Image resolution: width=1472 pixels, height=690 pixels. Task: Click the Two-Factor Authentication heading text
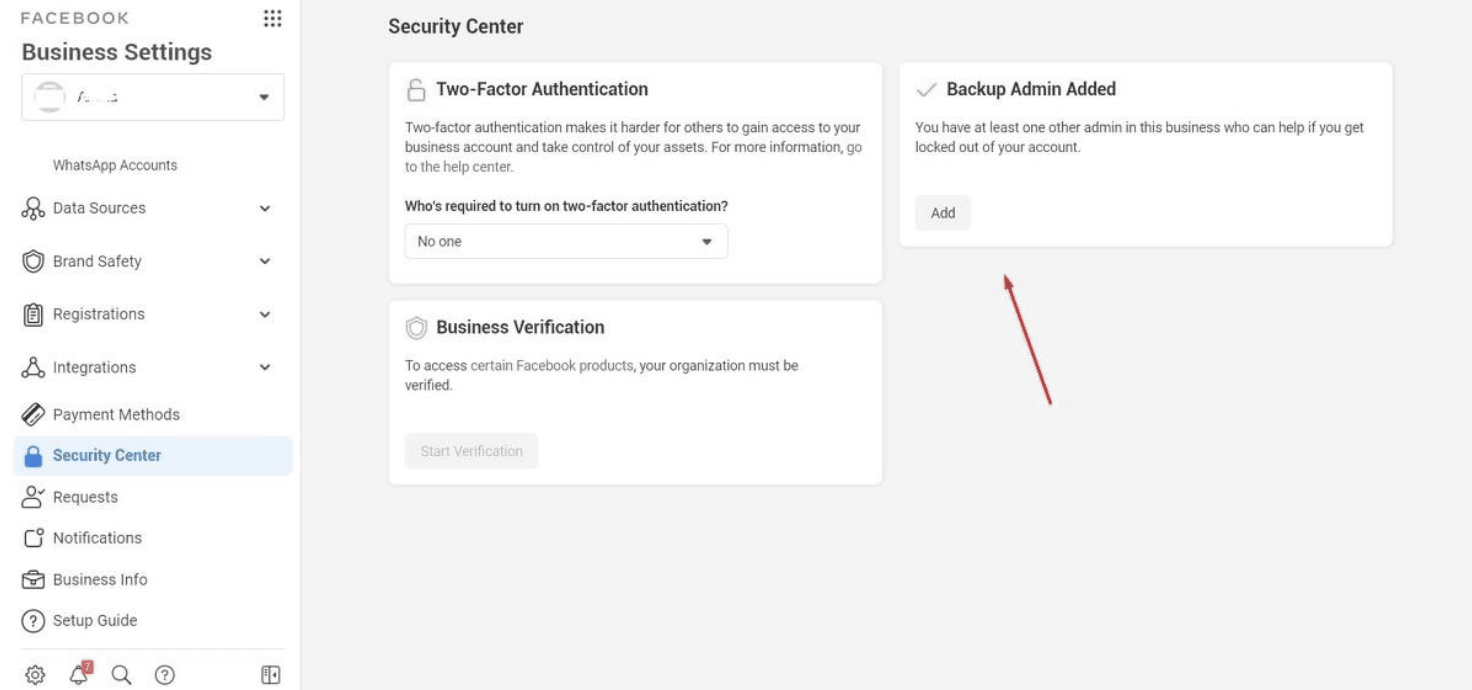542,89
